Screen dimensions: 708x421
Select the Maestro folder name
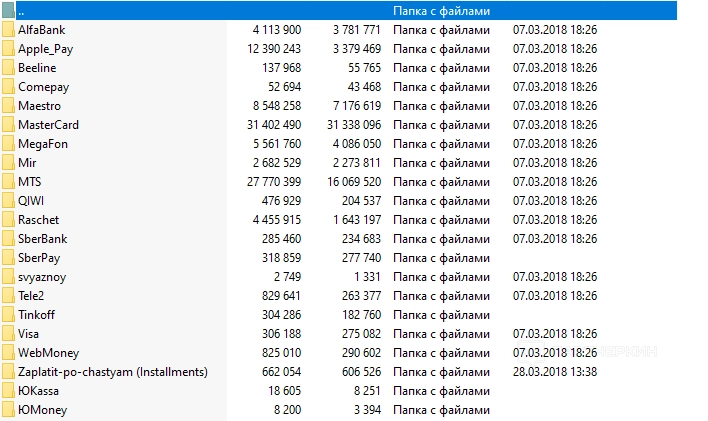39,106
